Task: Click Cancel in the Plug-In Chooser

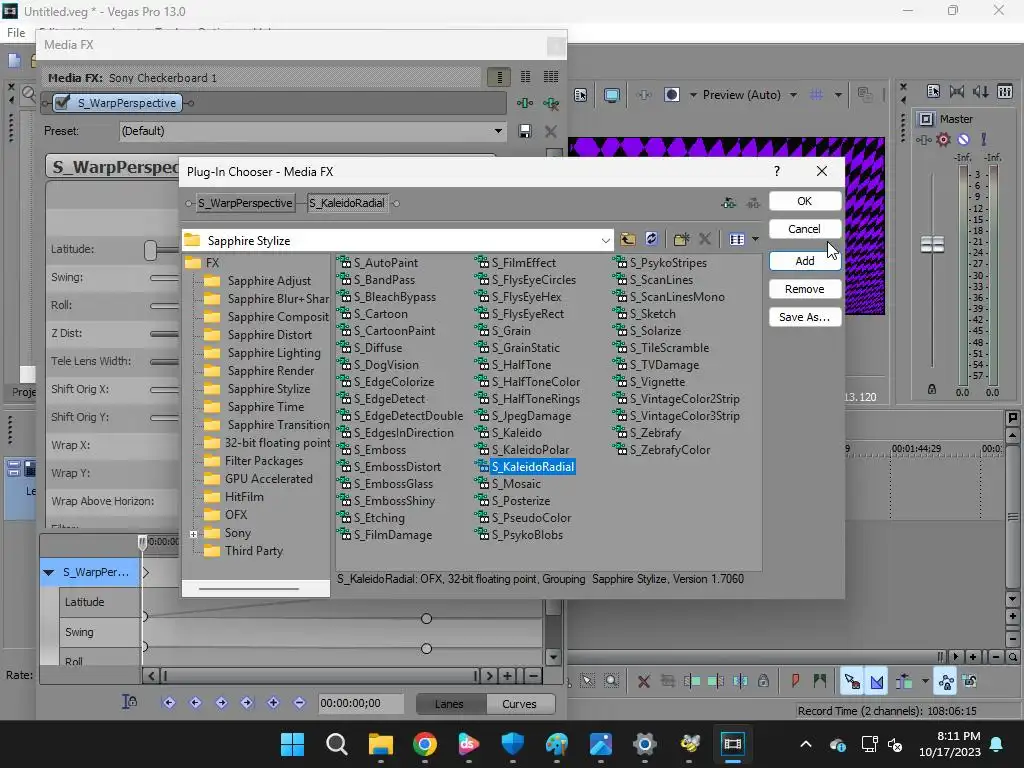Action: [805, 229]
